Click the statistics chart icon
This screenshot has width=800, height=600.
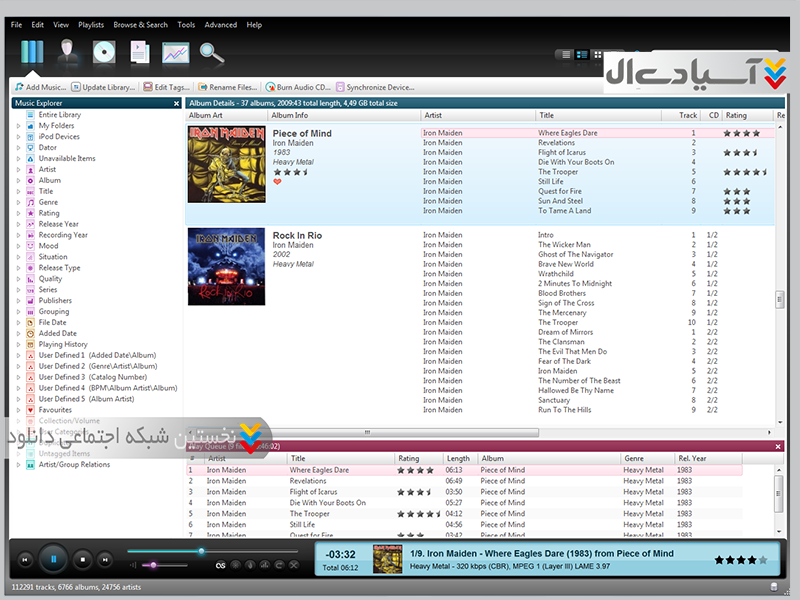click(176, 52)
